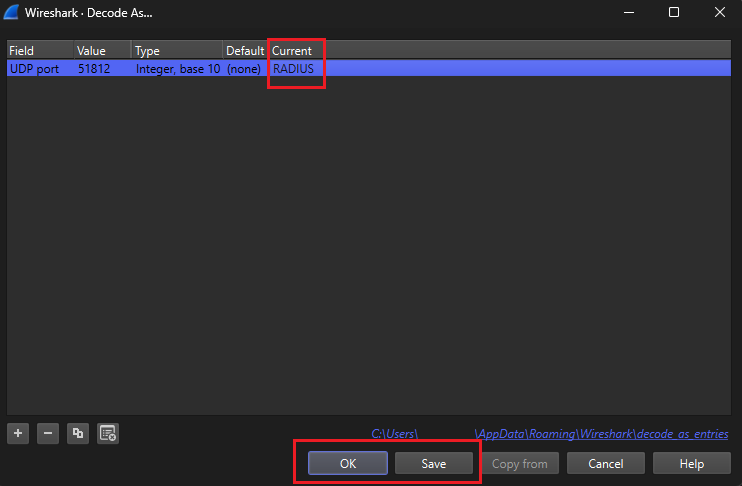This screenshot has width=742, height=486.
Task: Minimize the Decode As window
Action: (x=629, y=12)
